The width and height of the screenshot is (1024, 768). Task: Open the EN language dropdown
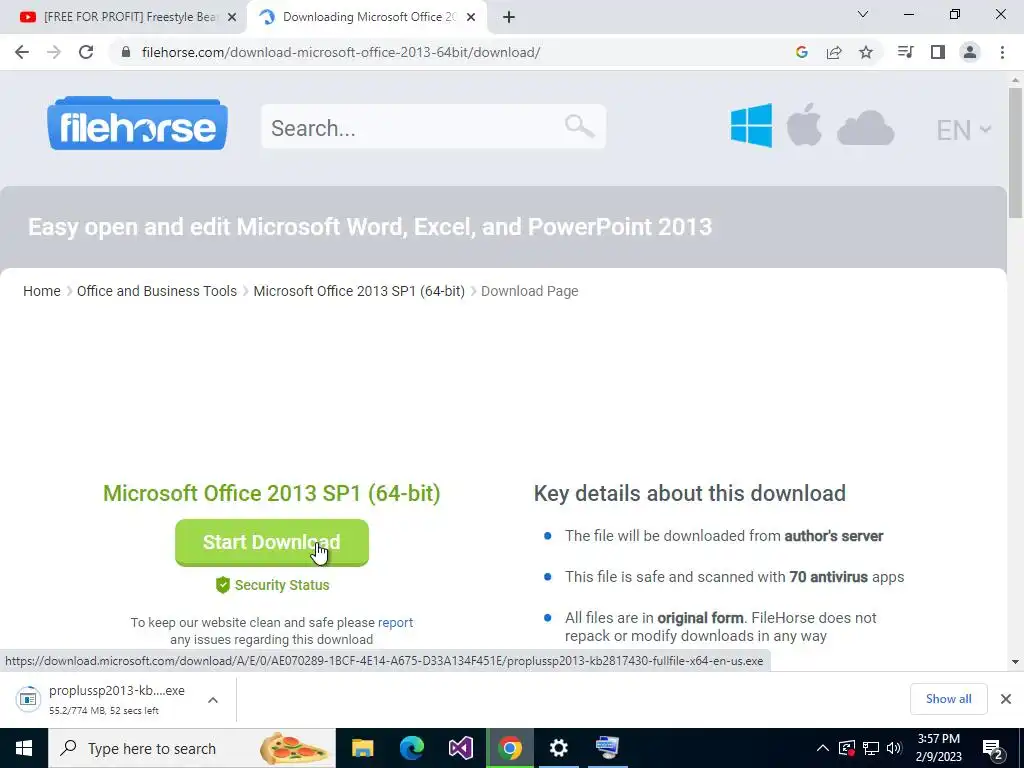pyautogui.click(x=964, y=130)
